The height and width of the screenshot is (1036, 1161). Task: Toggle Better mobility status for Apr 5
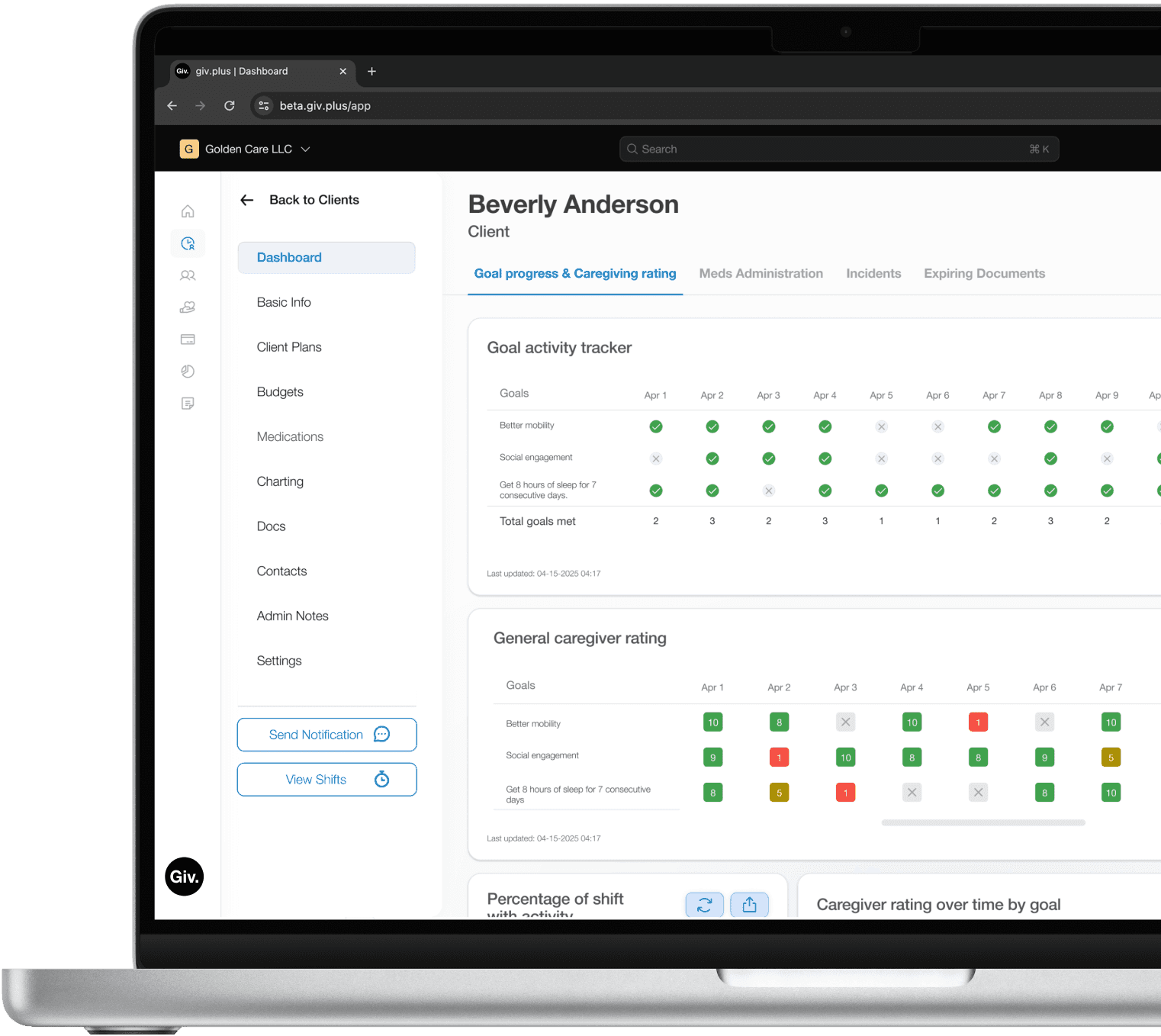[x=881, y=426]
